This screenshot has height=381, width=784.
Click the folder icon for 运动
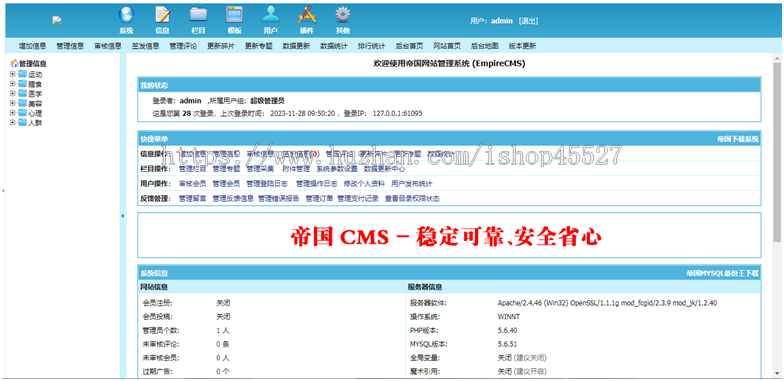click(x=22, y=74)
